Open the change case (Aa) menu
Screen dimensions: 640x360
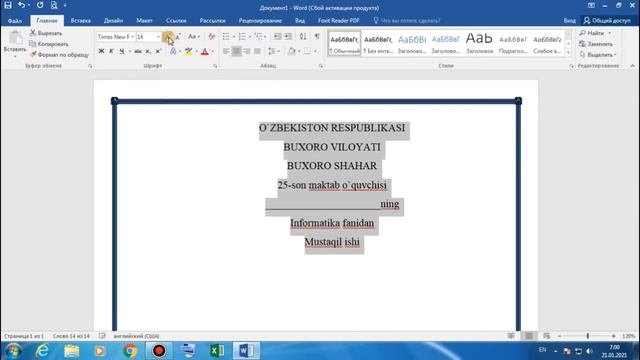point(194,37)
